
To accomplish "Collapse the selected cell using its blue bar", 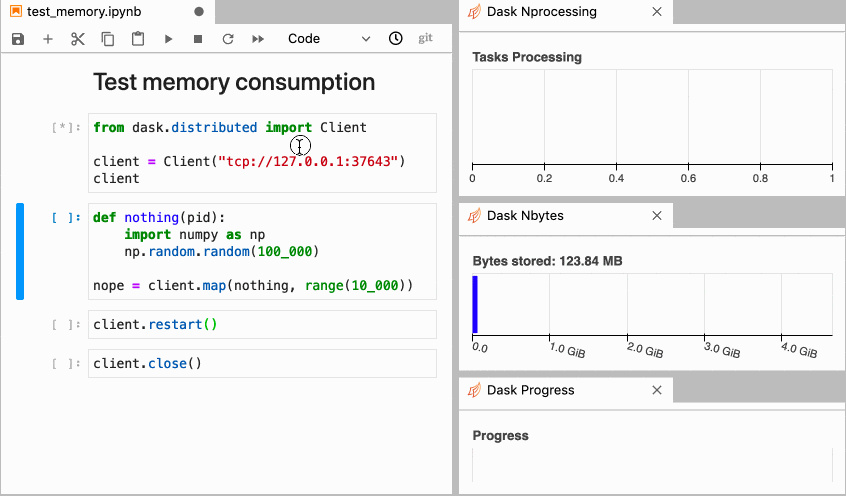I will tap(20, 251).
